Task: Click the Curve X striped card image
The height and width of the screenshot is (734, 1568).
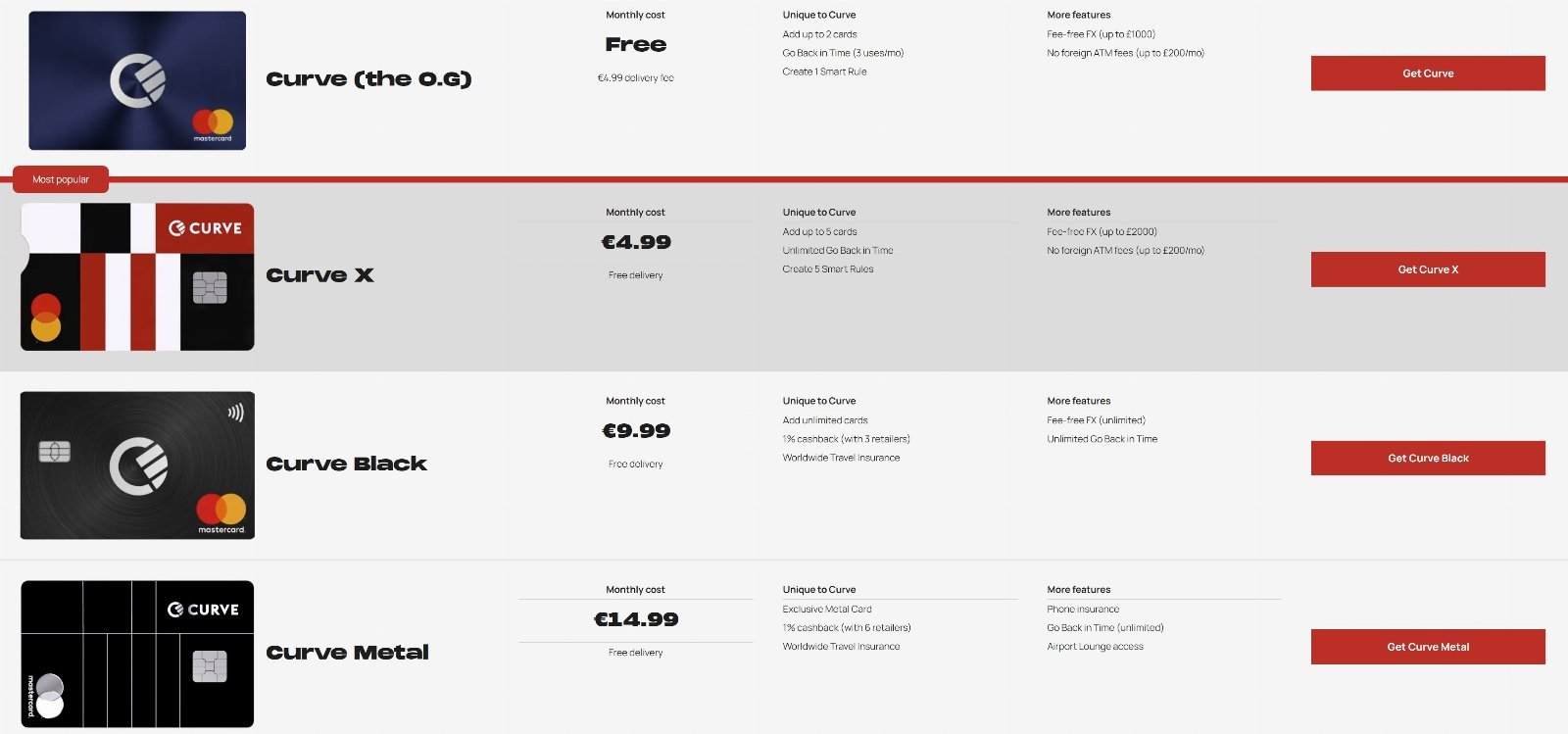Action: point(137,276)
